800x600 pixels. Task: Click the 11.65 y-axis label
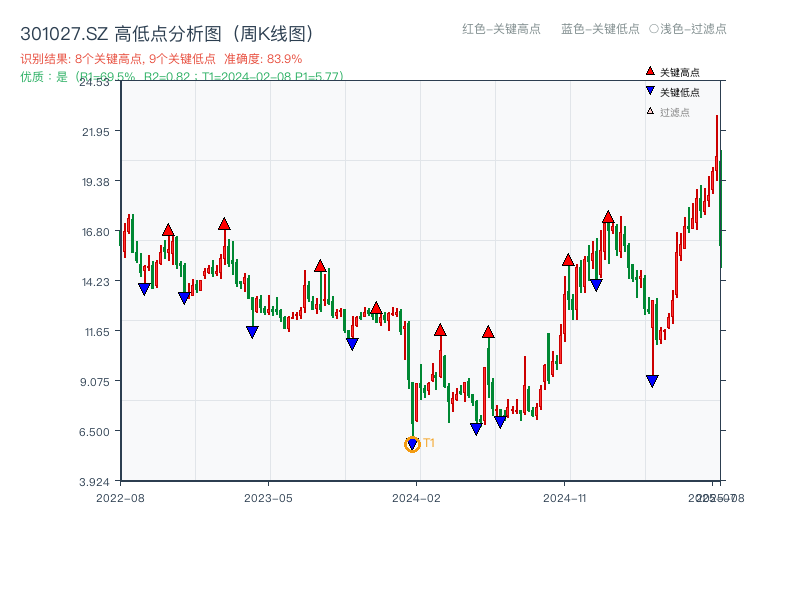click(x=97, y=332)
